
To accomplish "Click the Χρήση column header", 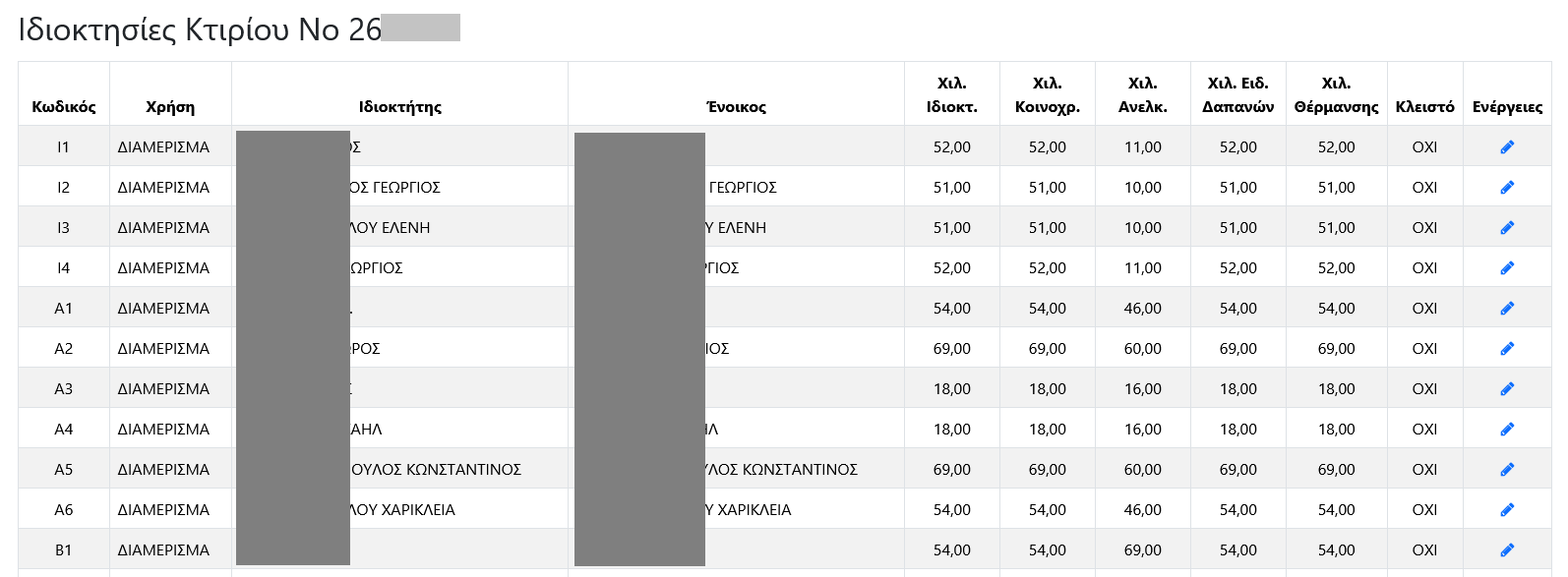I will coord(170,107).
